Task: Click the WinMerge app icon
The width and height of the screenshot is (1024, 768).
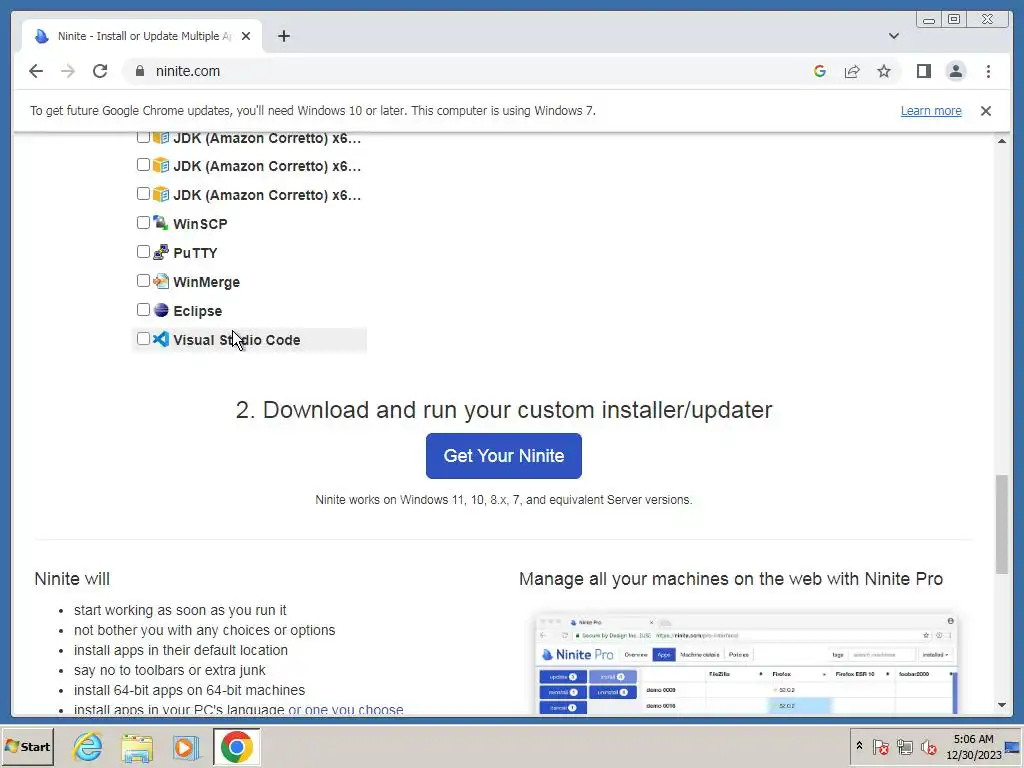Action: [x=161, y=281]
